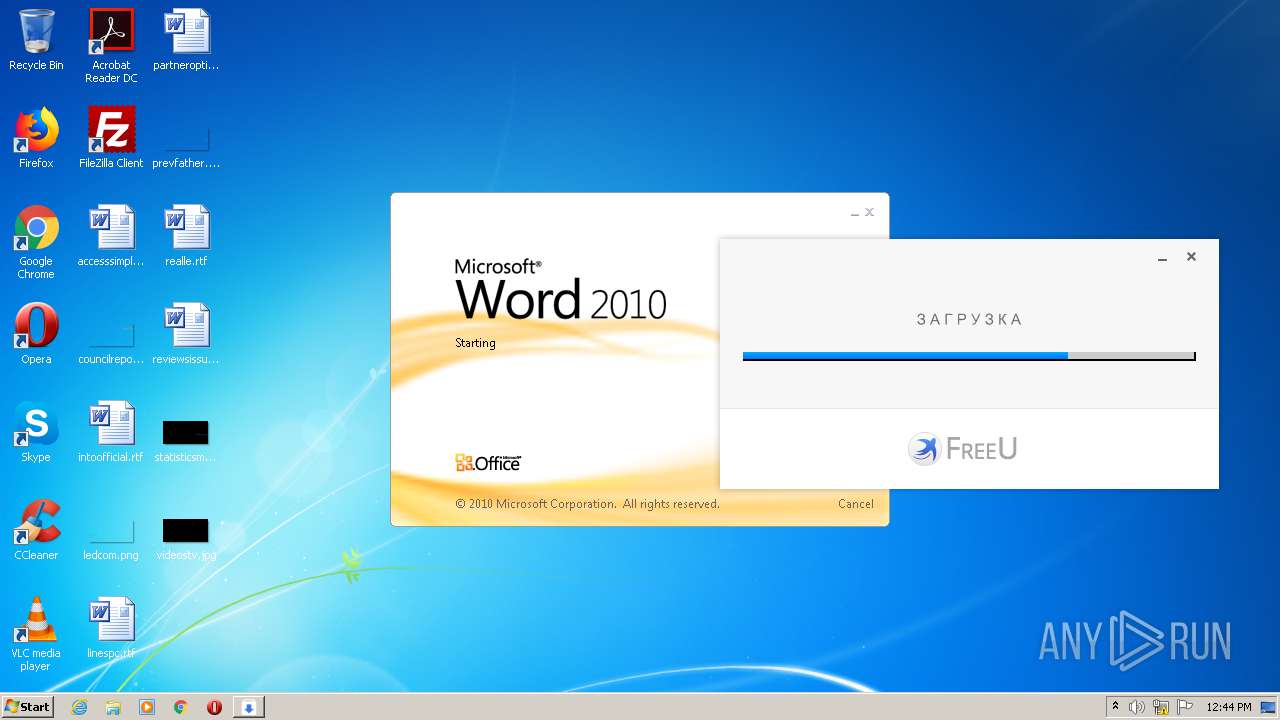Open Firefox from the desktop

point(36,138)
